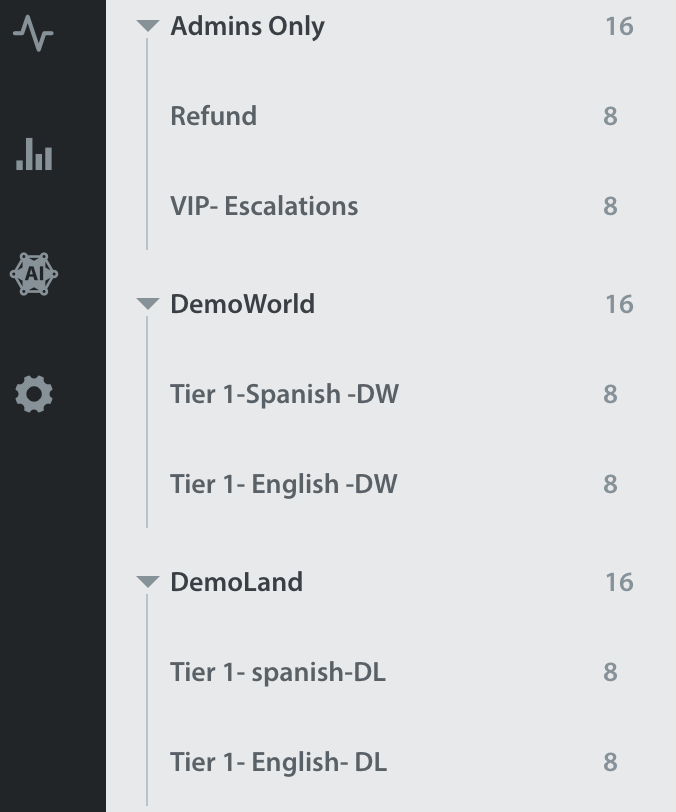Image resolution: width=676 pixels, height=812 pixels.
Task: Click the count 8 beside Refund
Action: [610, 116]
